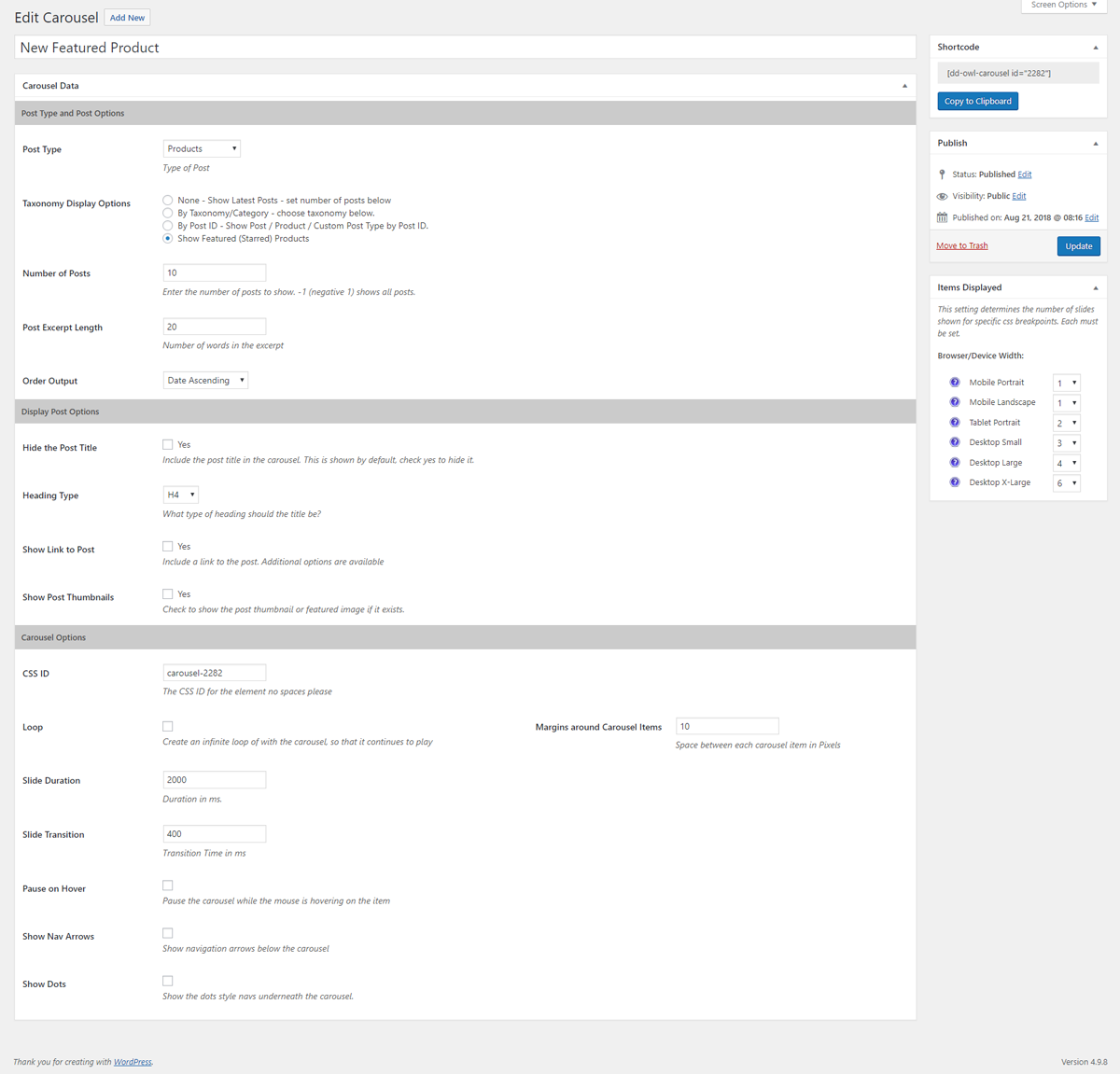Click help icon beside Tablet Portrait
1120x1074 pixels.
pos(955,423)
